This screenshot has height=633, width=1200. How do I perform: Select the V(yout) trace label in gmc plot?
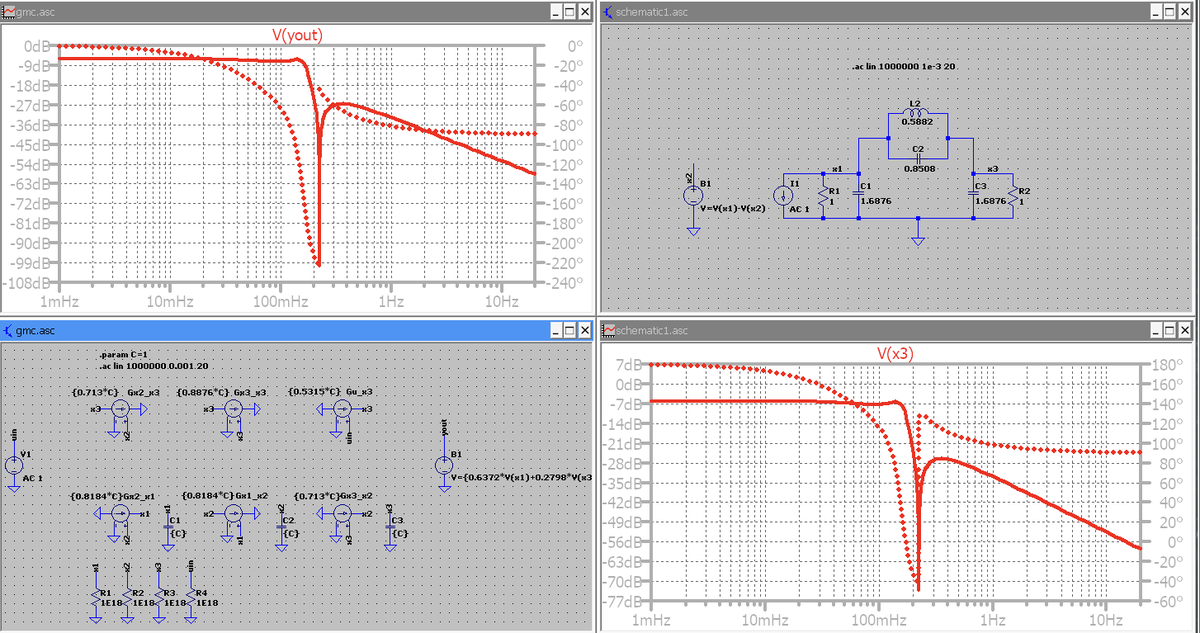click(x=297, y=35)
